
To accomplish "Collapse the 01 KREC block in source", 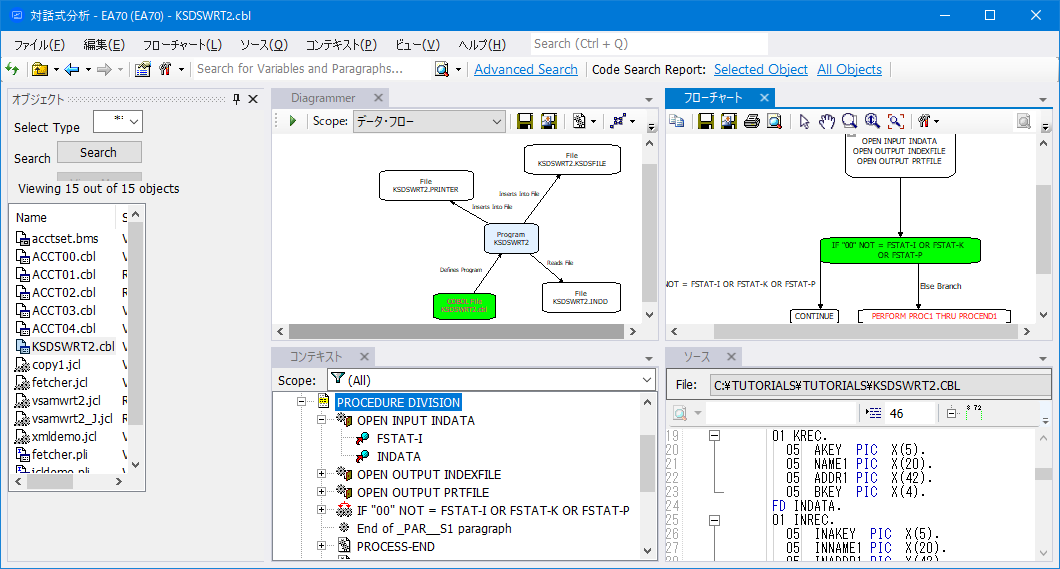I will 714,436.
